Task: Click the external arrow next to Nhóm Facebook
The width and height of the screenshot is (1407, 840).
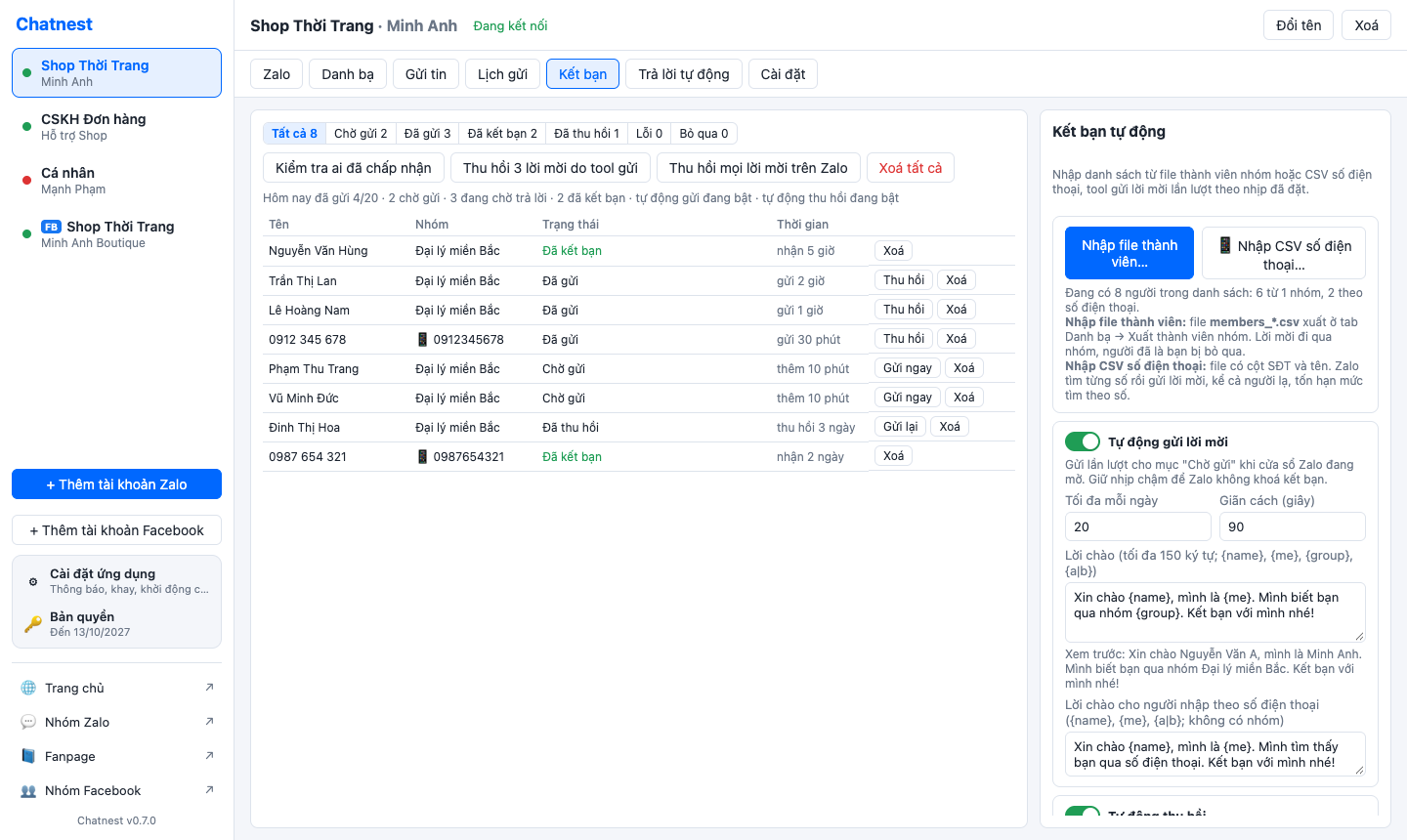Action: tap(209, 790)
